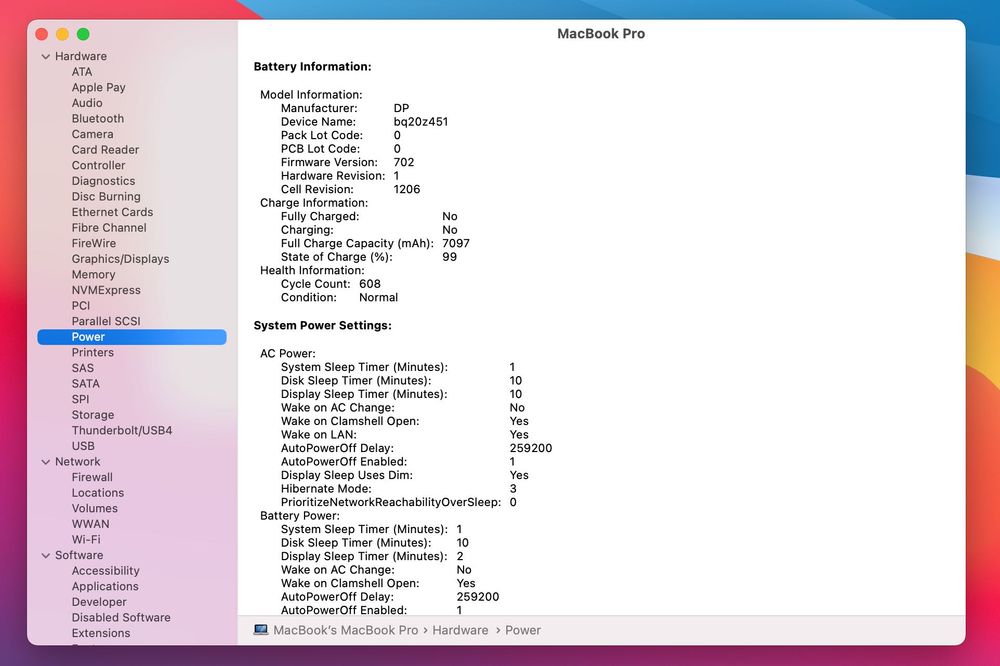Select the highlighted Power entry
The image size is (1000, 666).
pyautogui.click(x=132, y=337)
